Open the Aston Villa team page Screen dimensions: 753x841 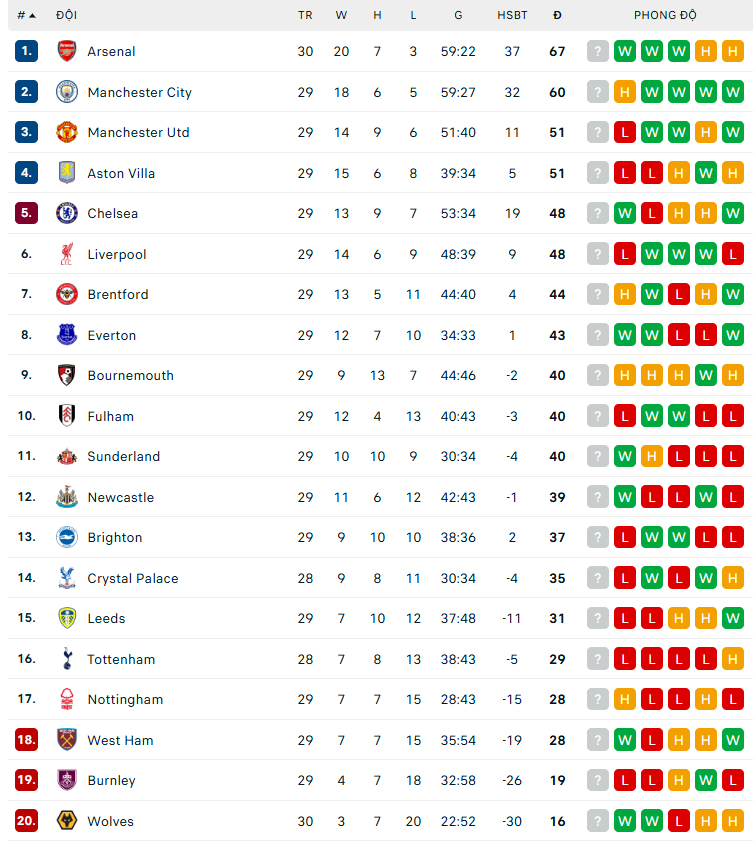[x=121, y=173]
